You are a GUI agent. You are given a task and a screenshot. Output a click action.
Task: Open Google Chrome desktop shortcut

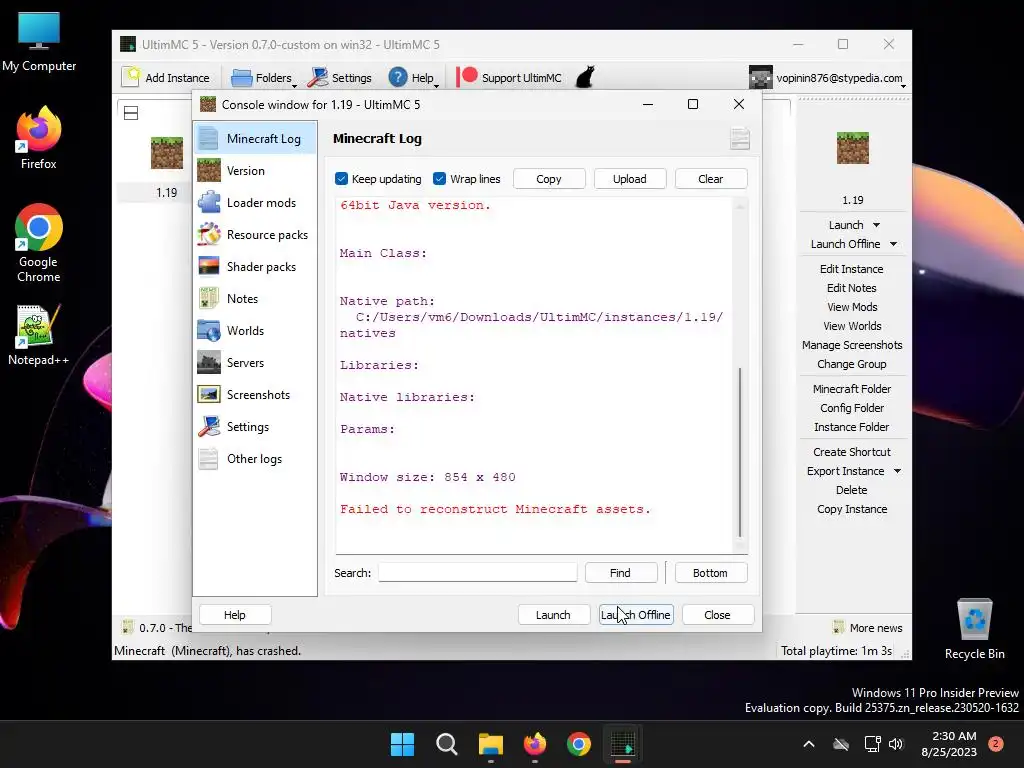pos(39,243)
